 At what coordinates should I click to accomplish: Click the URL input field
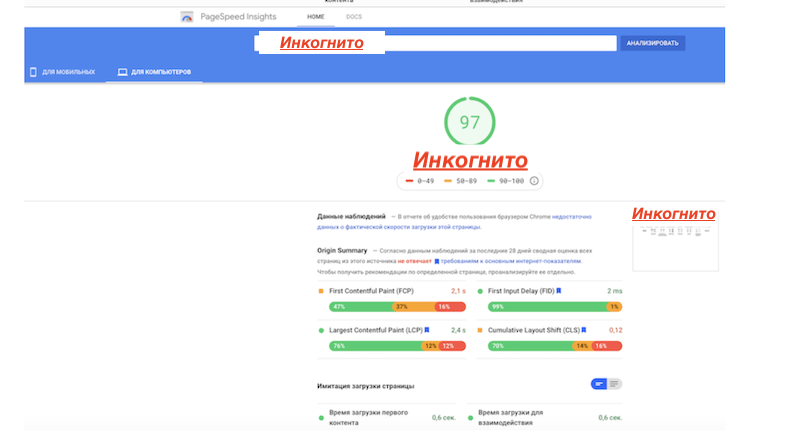point(435,43)
